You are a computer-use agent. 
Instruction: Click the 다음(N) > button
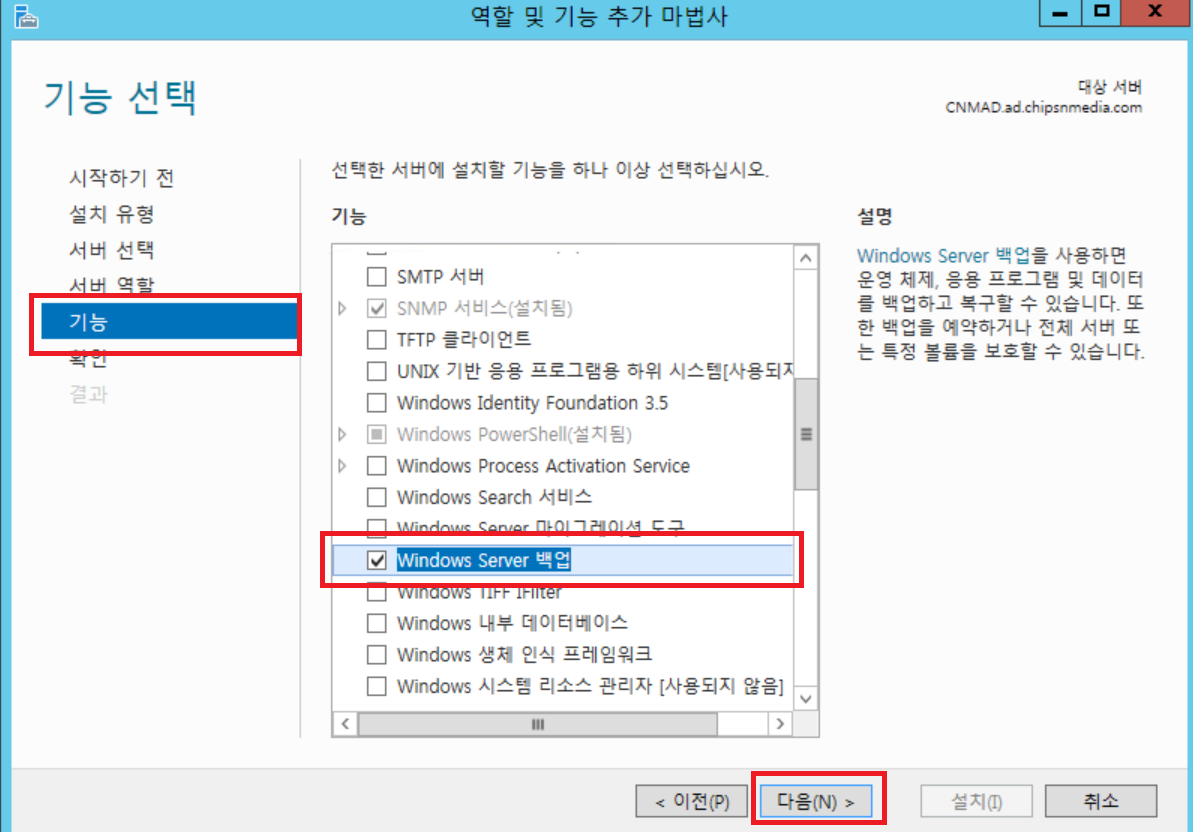click(816, 802)
